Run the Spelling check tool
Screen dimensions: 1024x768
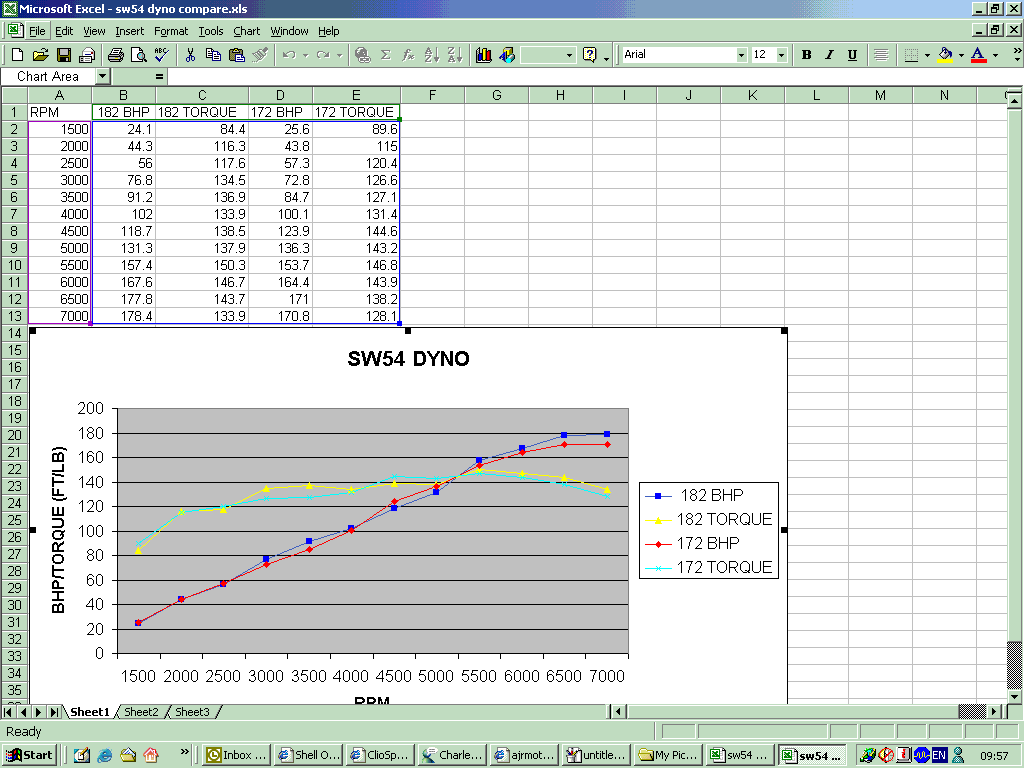pos(161,55)
